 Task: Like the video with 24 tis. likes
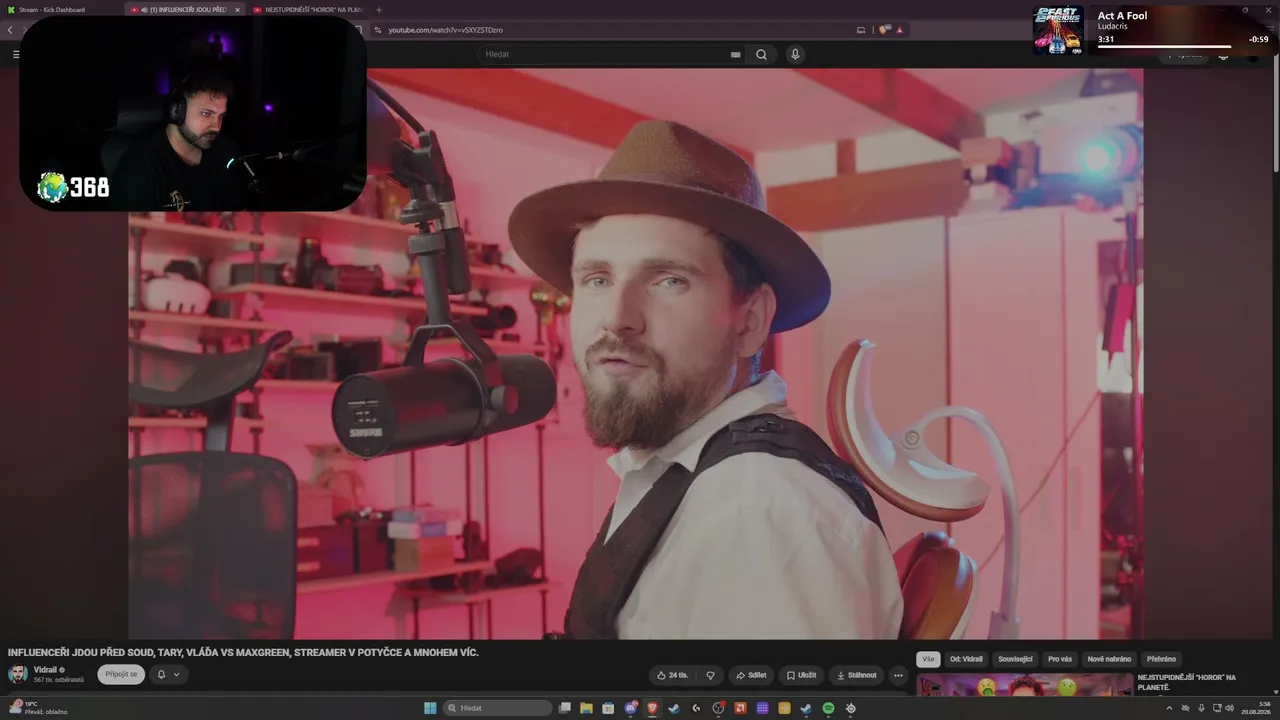(x=672, y=675)
